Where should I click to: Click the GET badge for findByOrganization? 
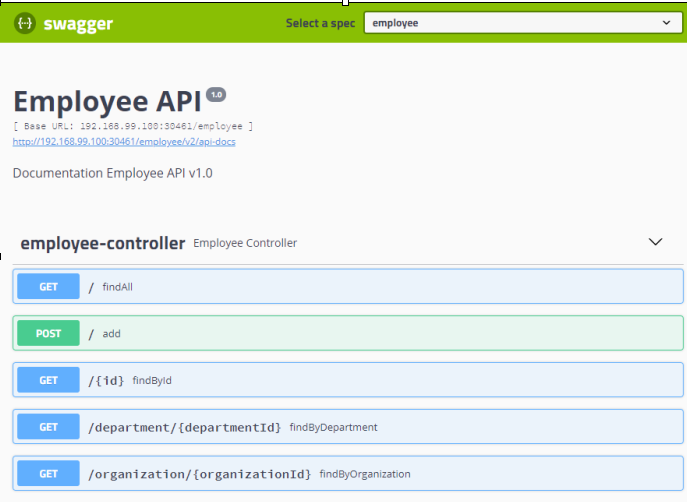click(49, 474)
